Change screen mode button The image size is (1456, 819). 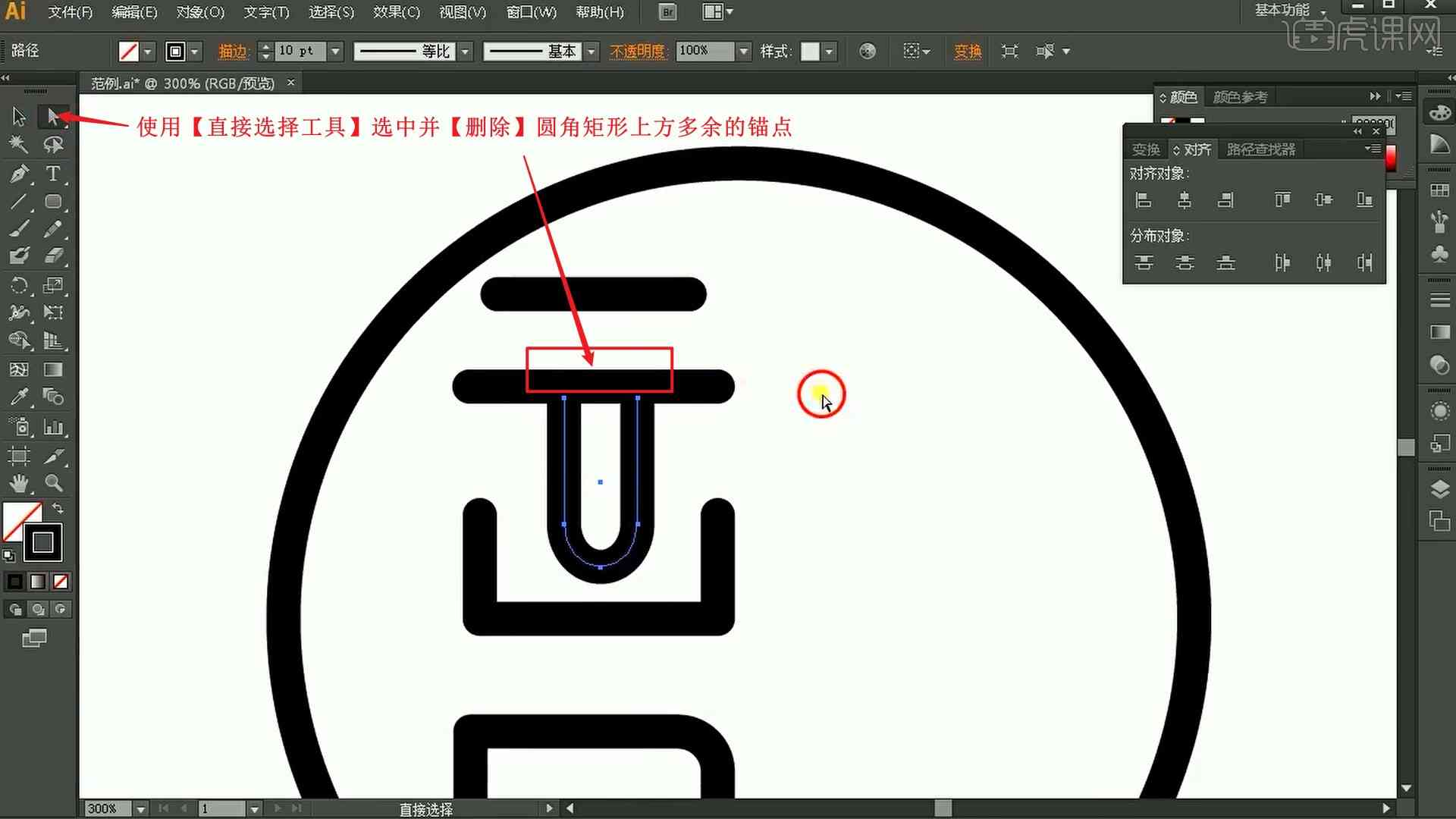click(x=34, y=639)
